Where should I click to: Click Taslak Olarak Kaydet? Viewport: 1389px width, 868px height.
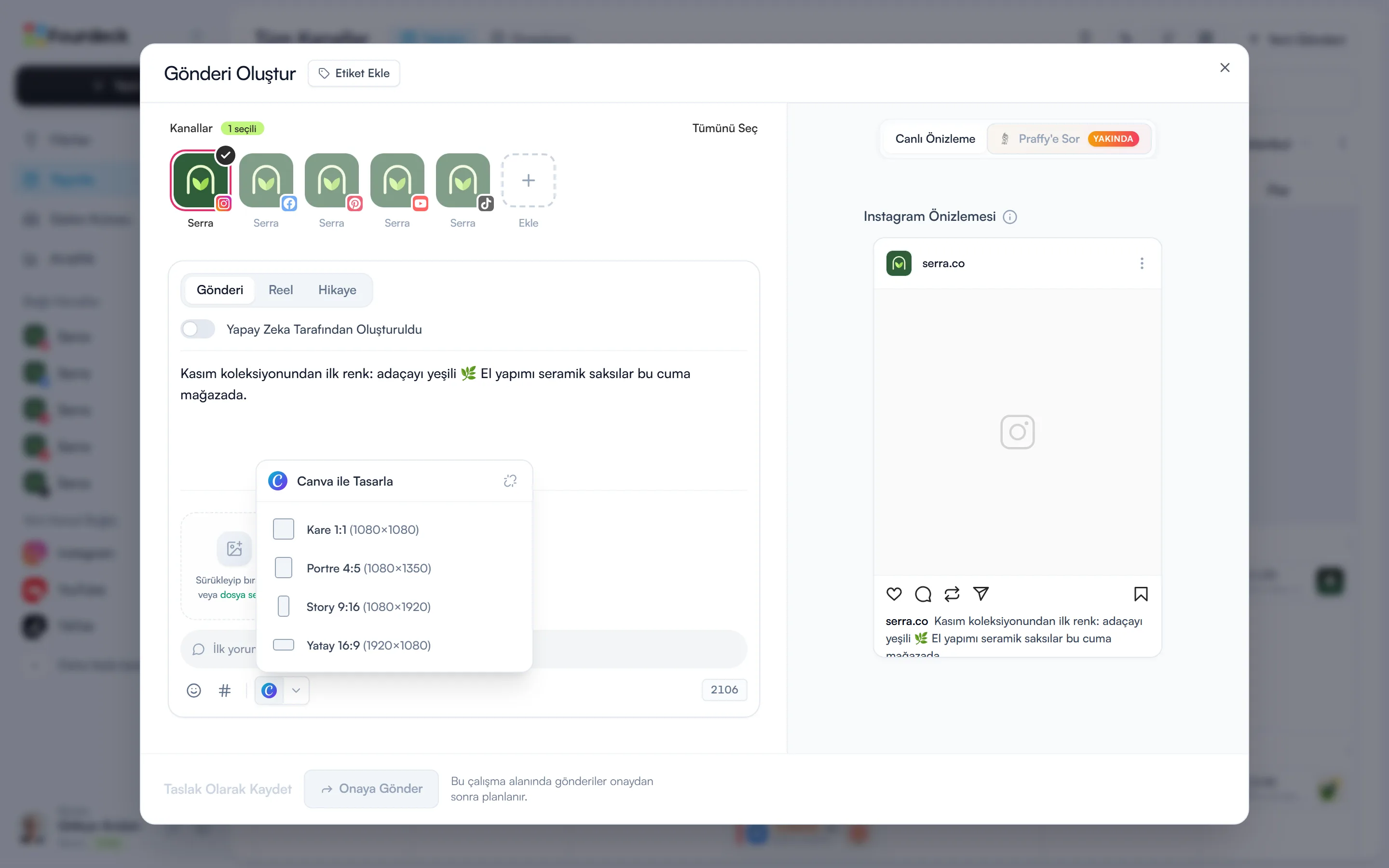228,789
